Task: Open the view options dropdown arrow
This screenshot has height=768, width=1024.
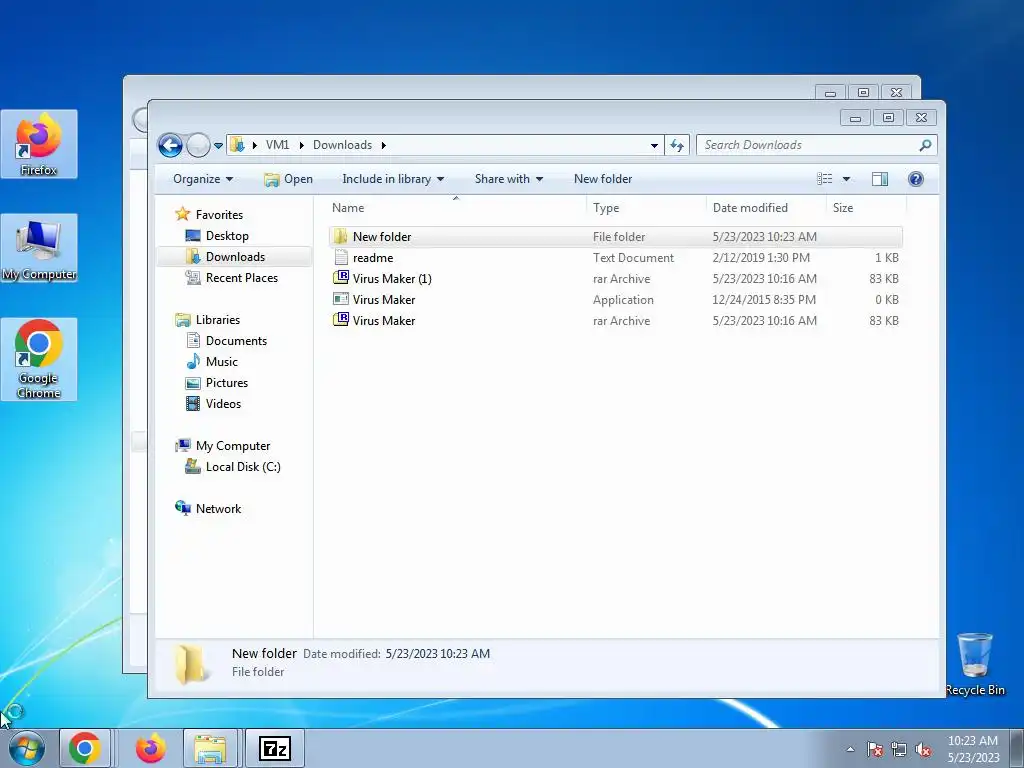Action: point(846,179)
